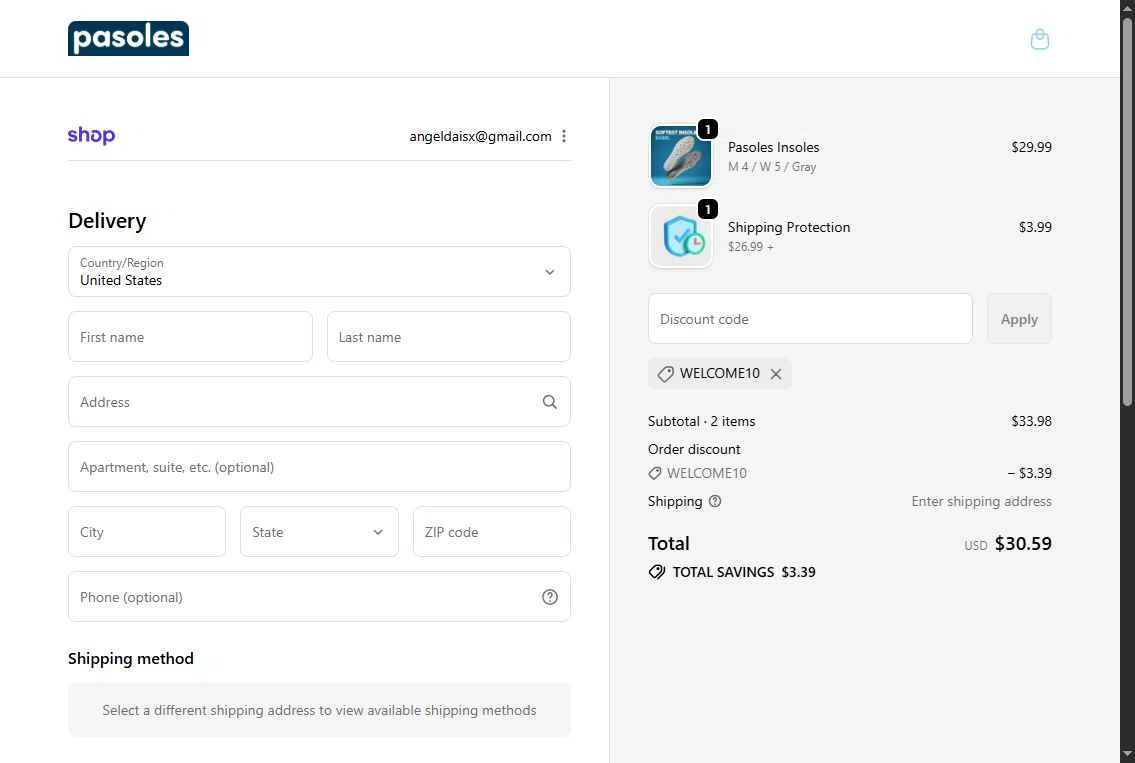
Task: Click the Pasoles Insoles product name
Action: (x=773, y=147)
